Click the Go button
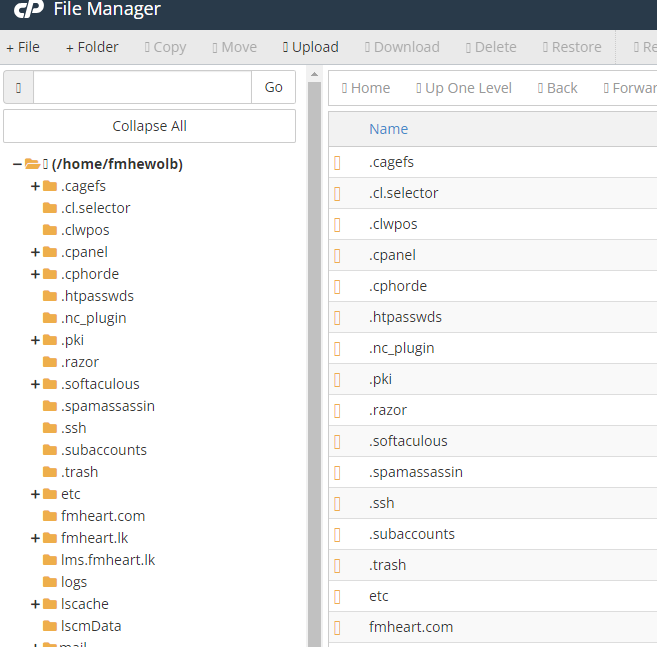657x647 pixels. point(274,87)
